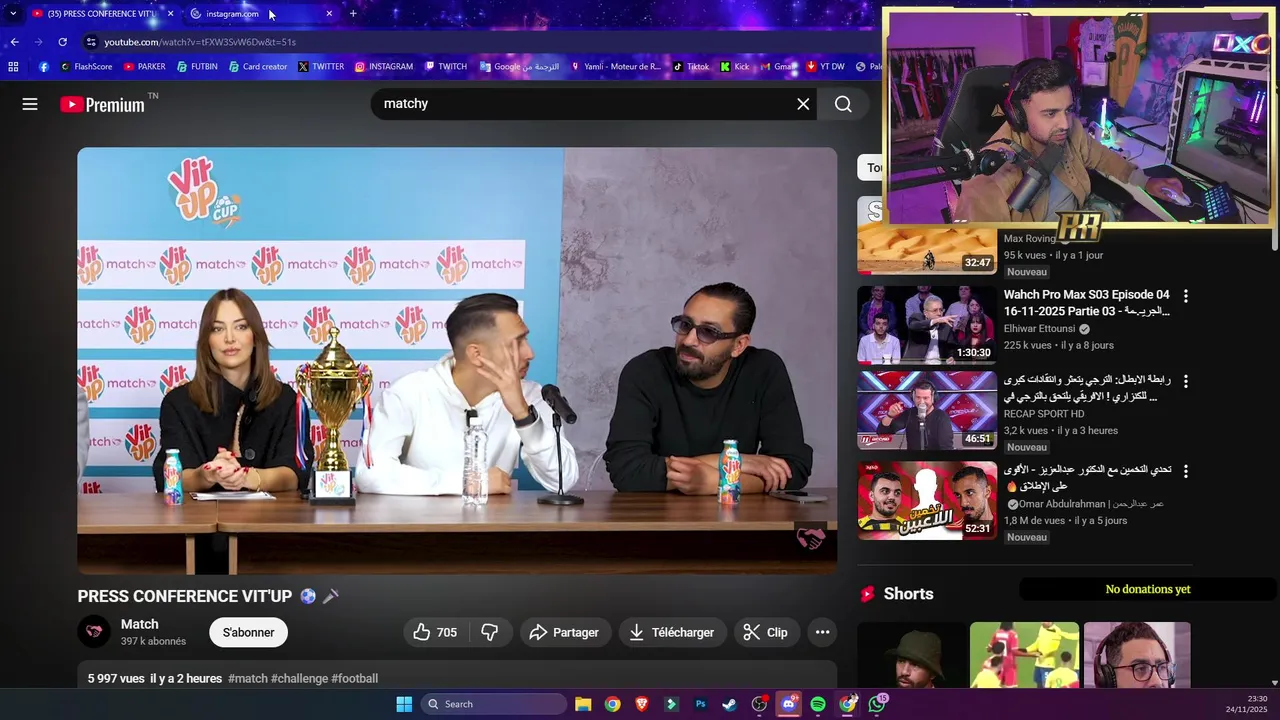Close the YouTube PRESS CONFERENCE tab
1280x720 pixels.
(x=170, y=14)
